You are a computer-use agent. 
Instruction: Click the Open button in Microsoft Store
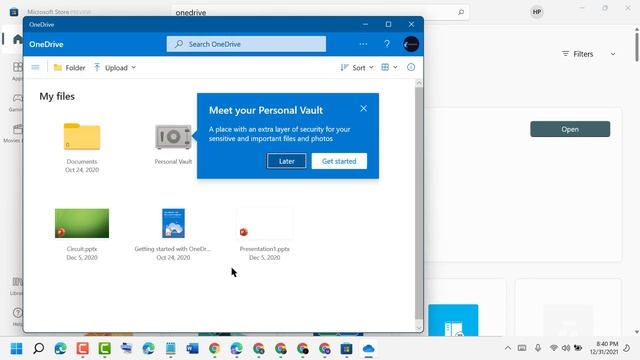570,129
